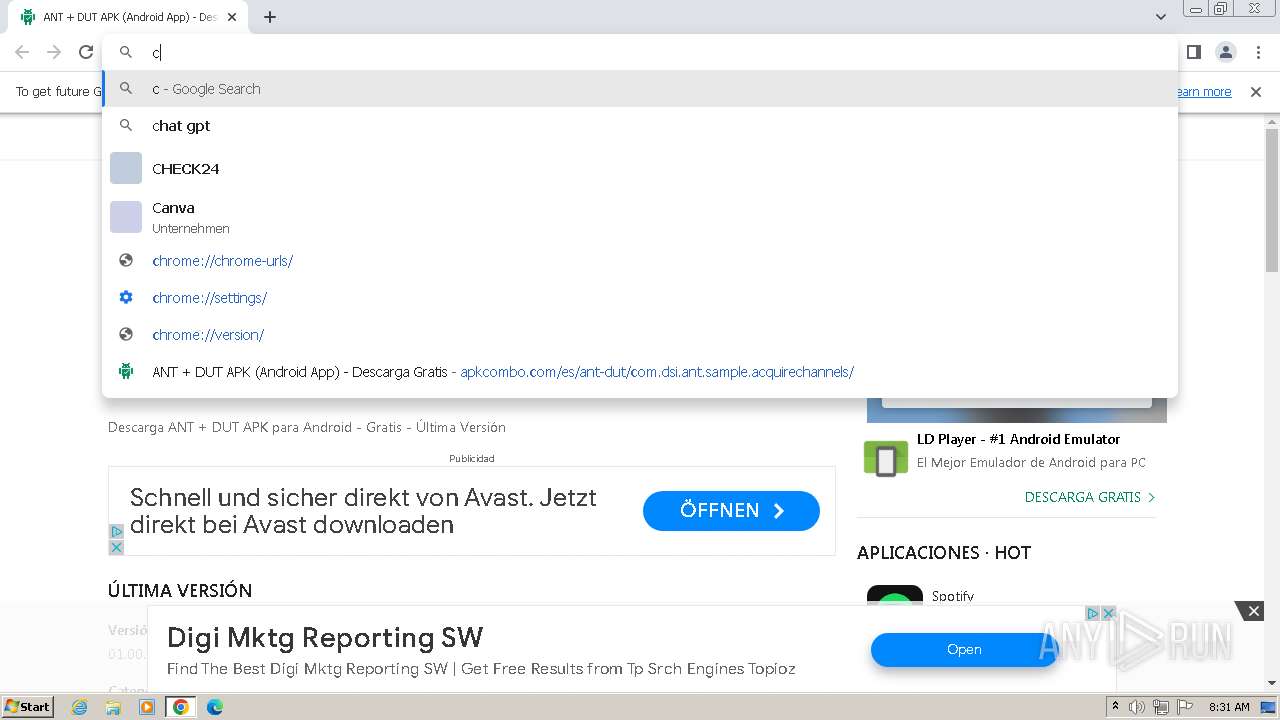The width and height of the screenshot is (1280, 720).
Task: Dismiss the infobar with the X
Action: [1256, 92]
